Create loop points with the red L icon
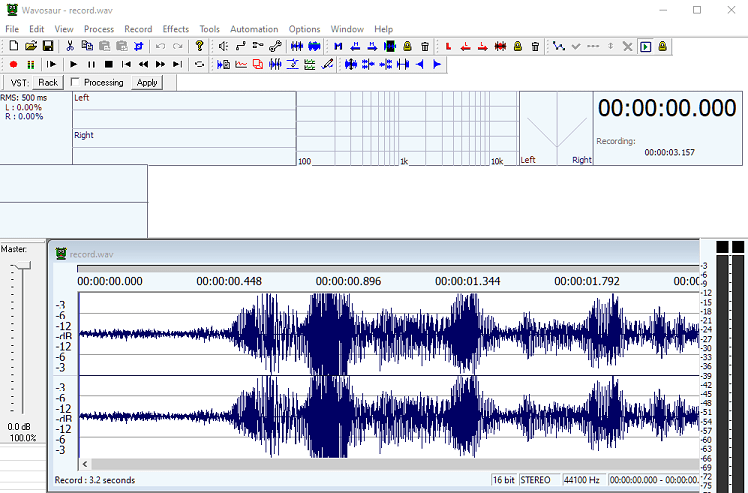The width and height of the screenshot is (748, 493). click(448, 46)
